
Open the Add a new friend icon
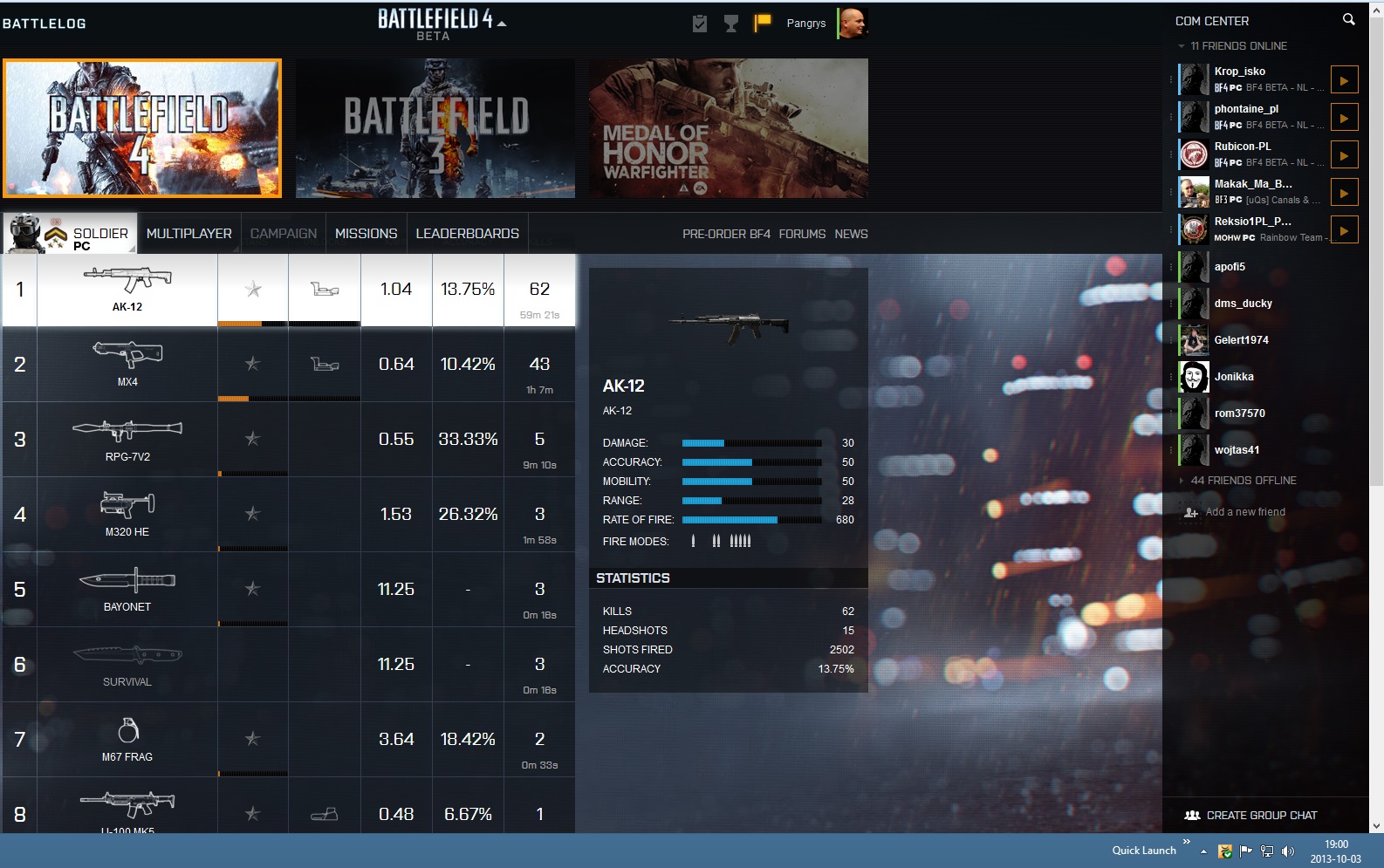click(x=1191, y=512)
